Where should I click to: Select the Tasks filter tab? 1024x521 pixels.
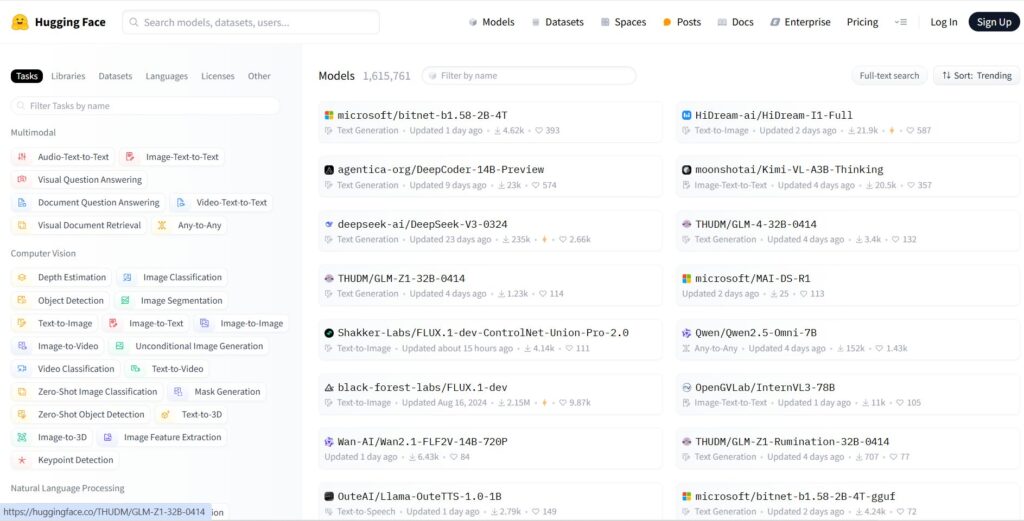tap(27, 76)
